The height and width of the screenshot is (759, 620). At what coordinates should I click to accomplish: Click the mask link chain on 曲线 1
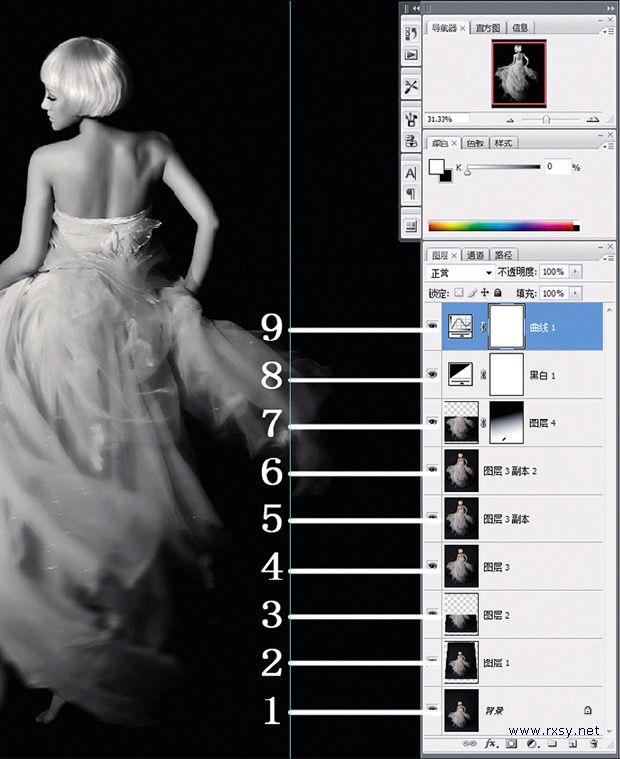[483, 328]
